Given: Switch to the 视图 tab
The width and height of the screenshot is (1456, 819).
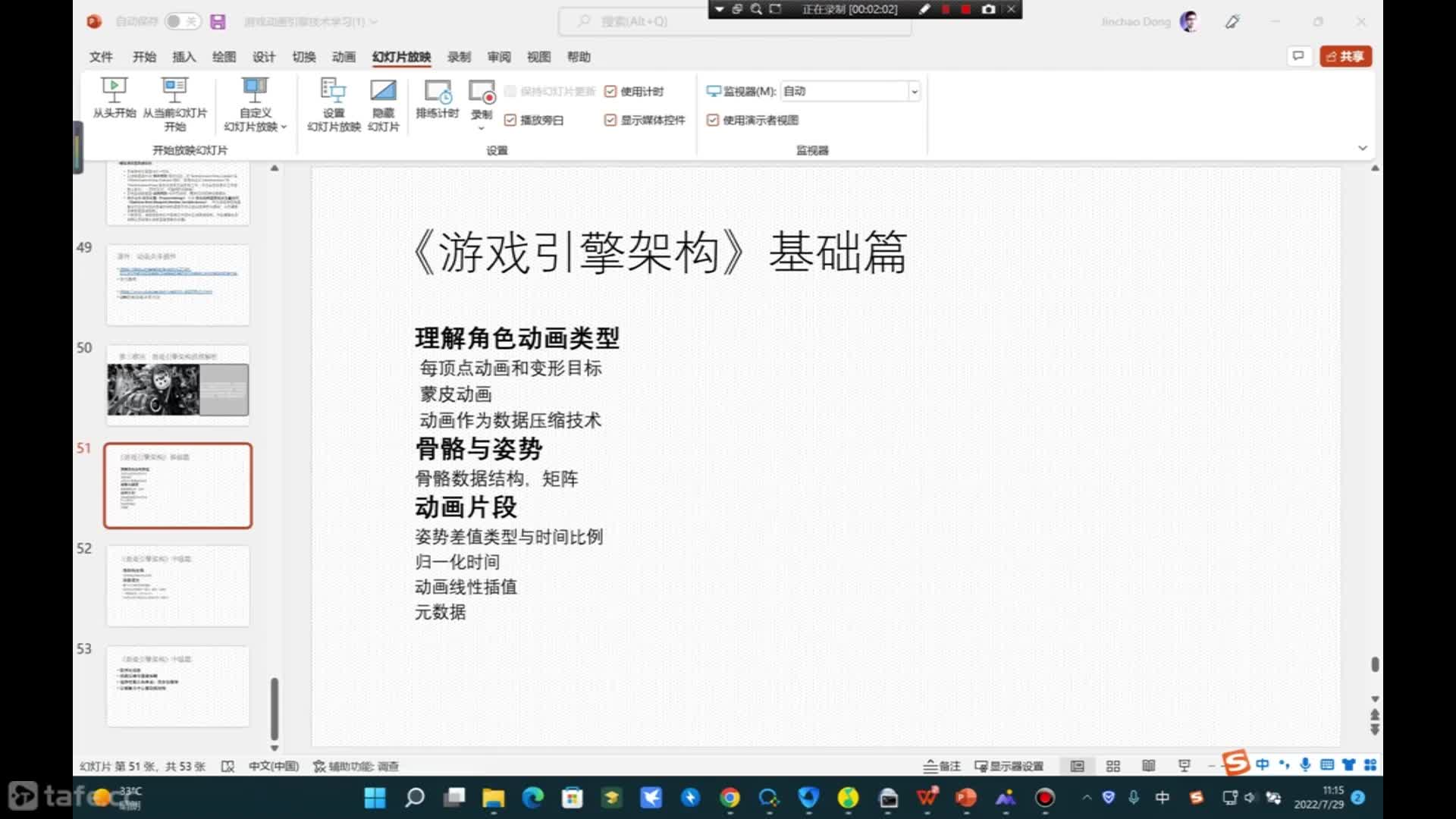Looking at the screenshot, I should (x=538, y=57).
